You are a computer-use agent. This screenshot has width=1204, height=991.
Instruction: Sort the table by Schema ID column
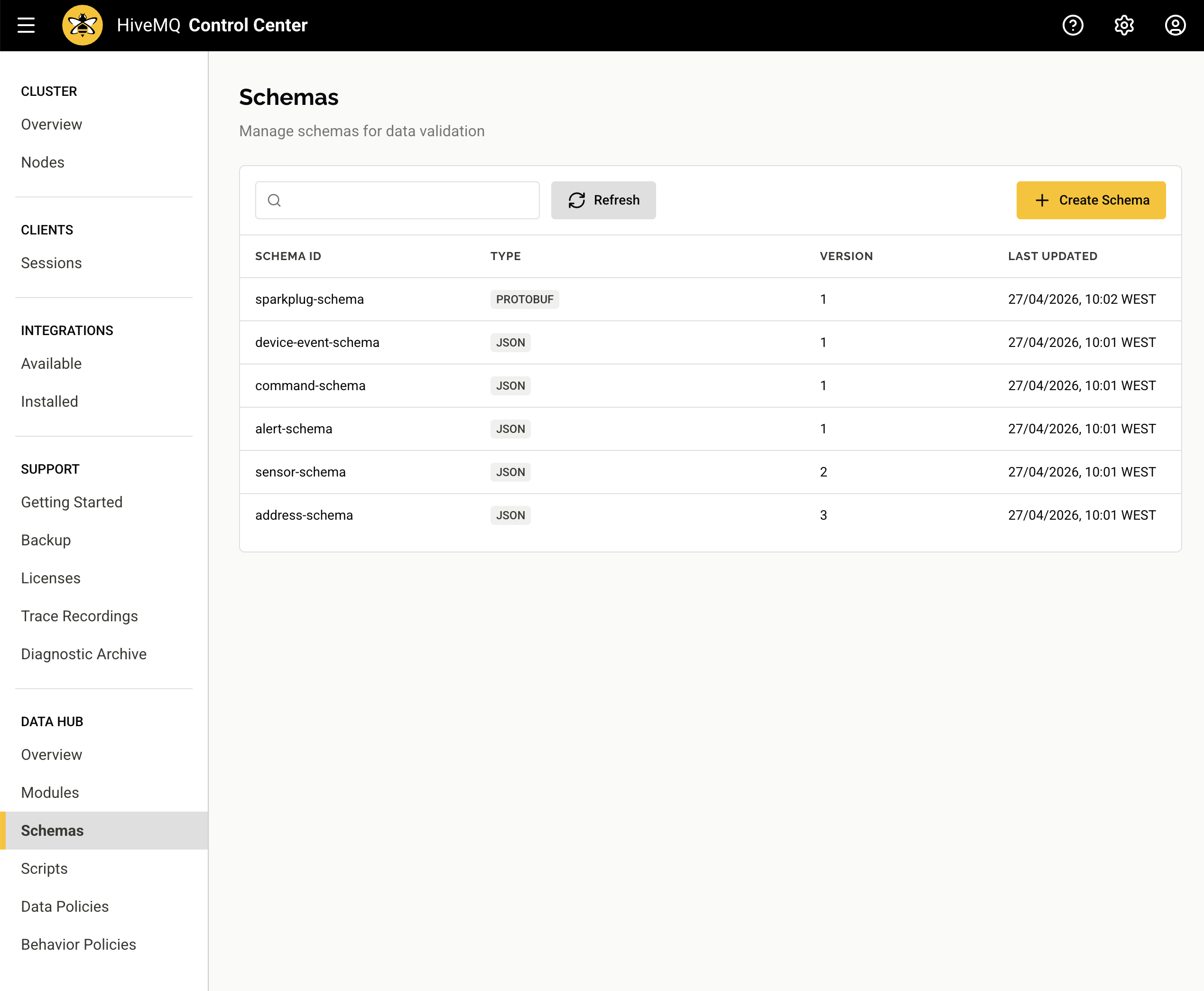coord(289,256)
